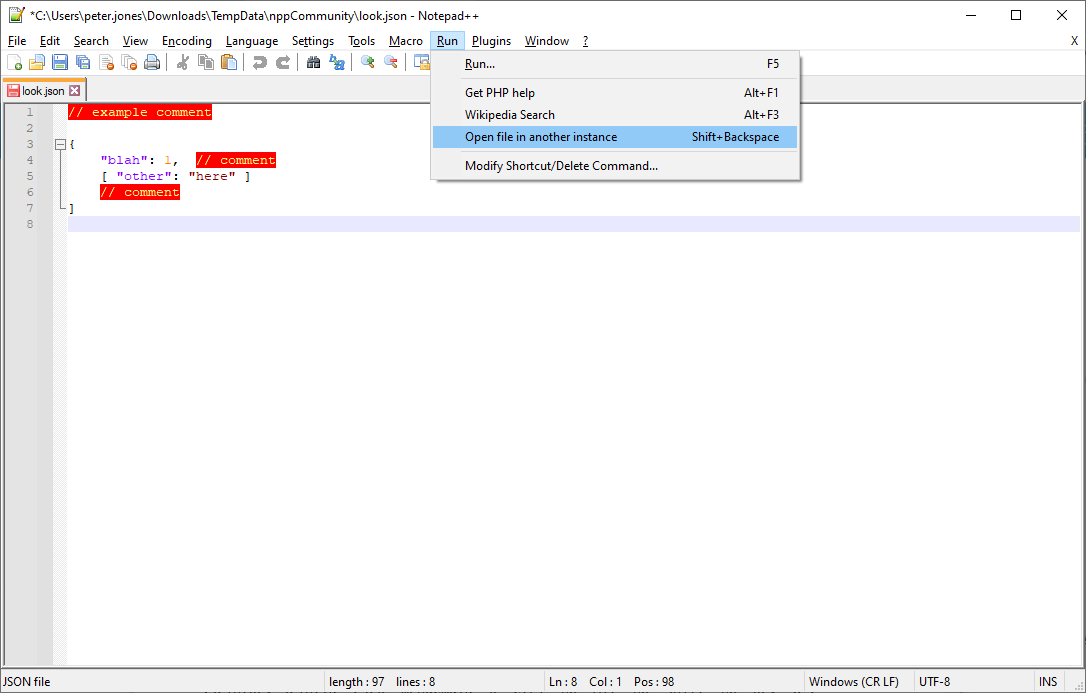The width and height of the screenshot is (1086, 693).
Task: Click the Close All toolbar icon
Action: point(129,63)
